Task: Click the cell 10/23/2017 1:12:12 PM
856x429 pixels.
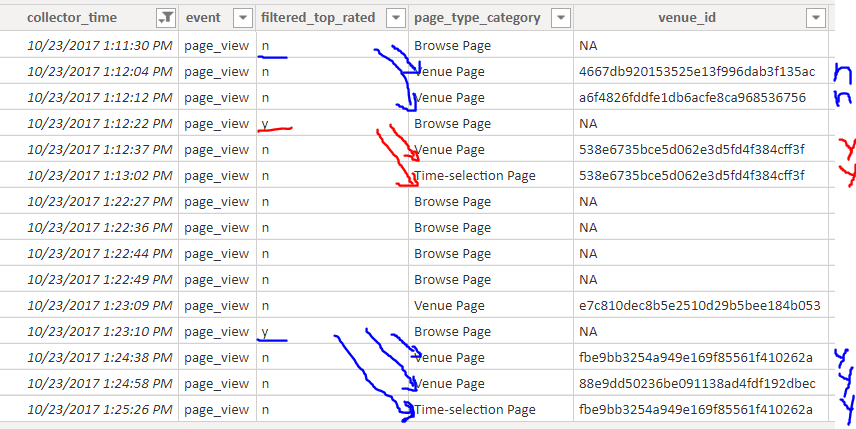Action: coord(100,98)
